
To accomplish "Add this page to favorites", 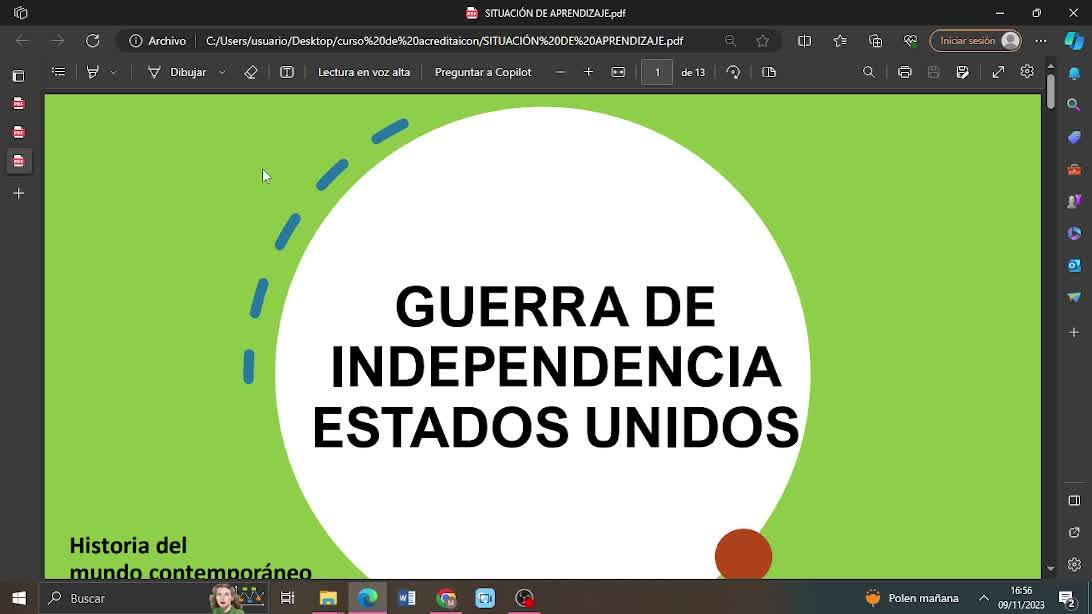I will pos(763,40).
